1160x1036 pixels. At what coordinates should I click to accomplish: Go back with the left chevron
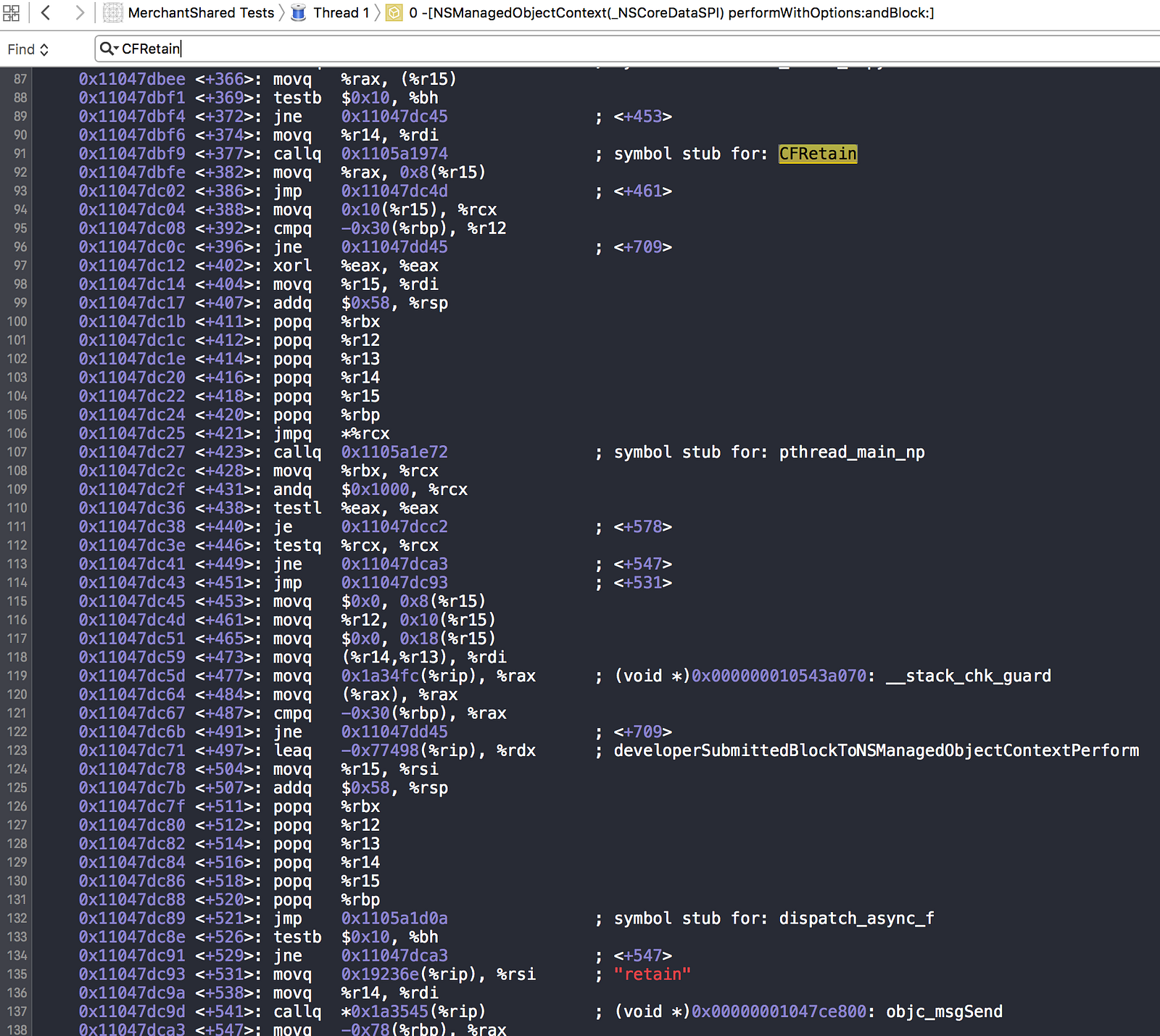click(x=46, y=12)
